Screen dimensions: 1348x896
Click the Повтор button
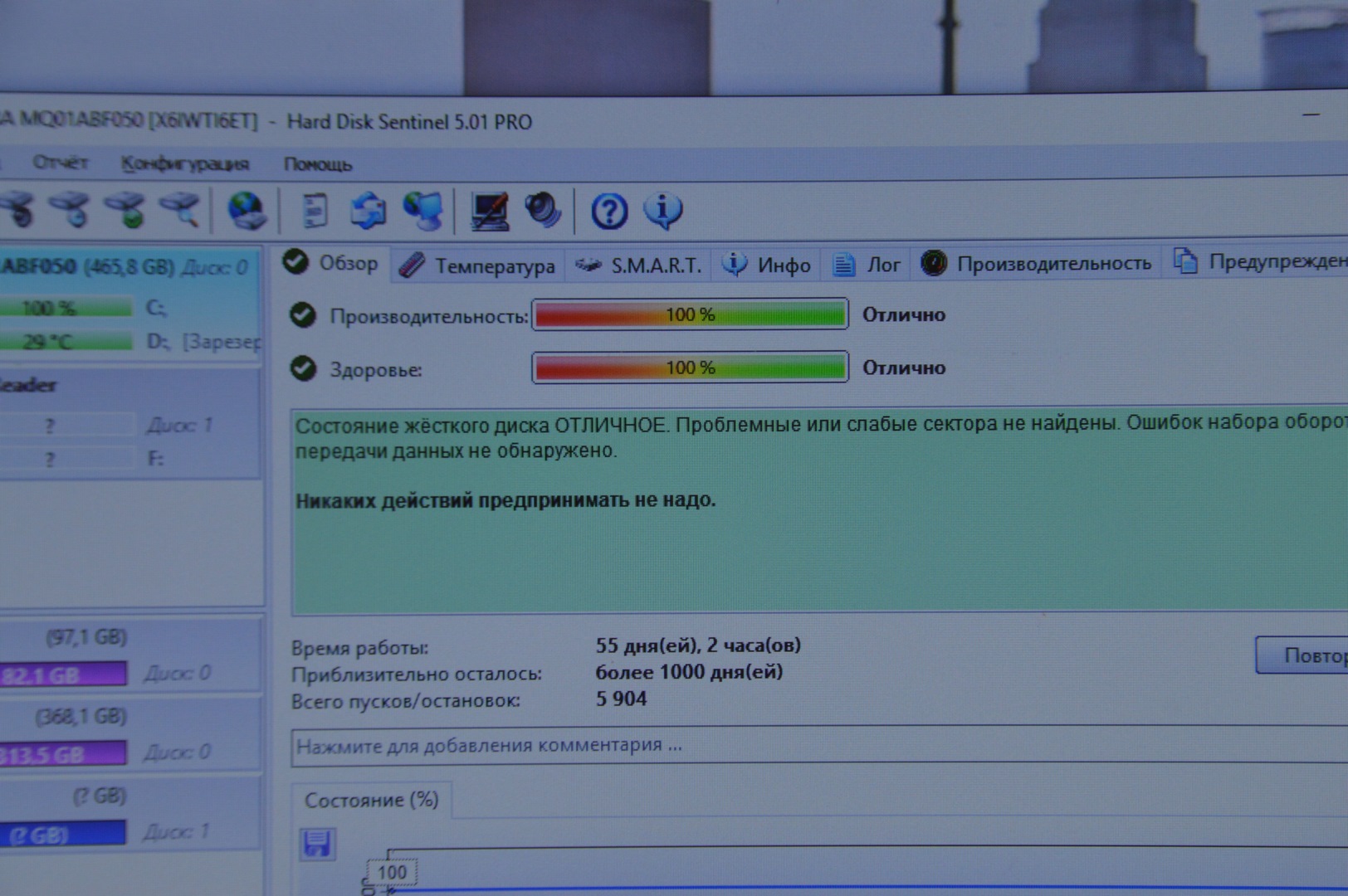coord(1307,655)
